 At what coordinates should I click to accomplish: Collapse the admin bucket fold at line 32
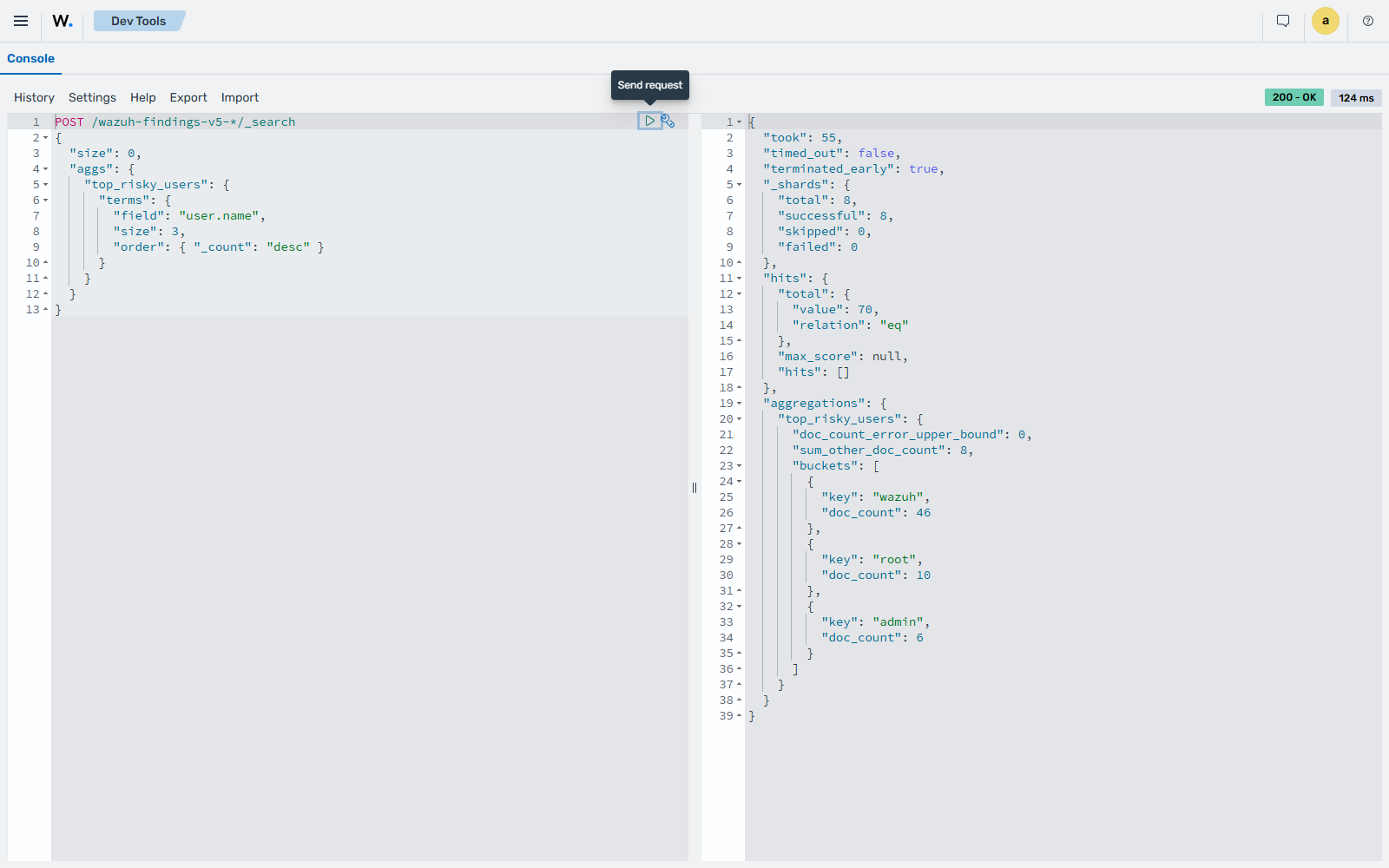740,607
